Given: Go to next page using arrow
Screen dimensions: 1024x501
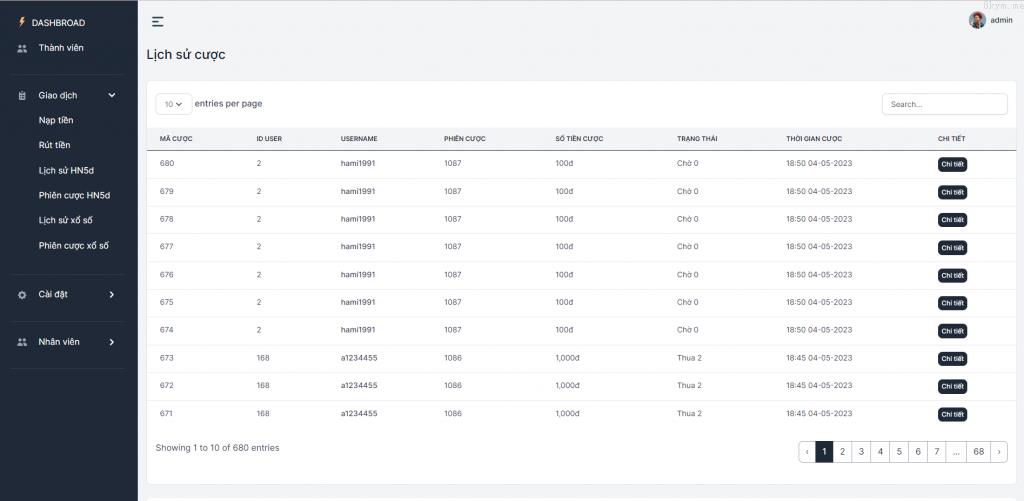Looking at the screenshot, I should (998, 452).
